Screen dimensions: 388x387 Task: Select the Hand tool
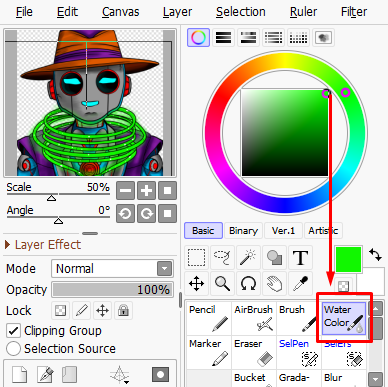pyautogui.click(x=274, y=284)
